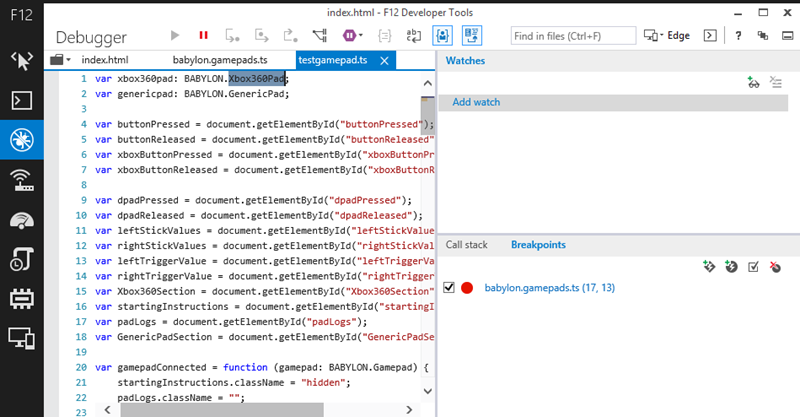Switch to the babylon.gamepads.ts tab
Viewport: 800px width, 417px height.
point(220,60)
